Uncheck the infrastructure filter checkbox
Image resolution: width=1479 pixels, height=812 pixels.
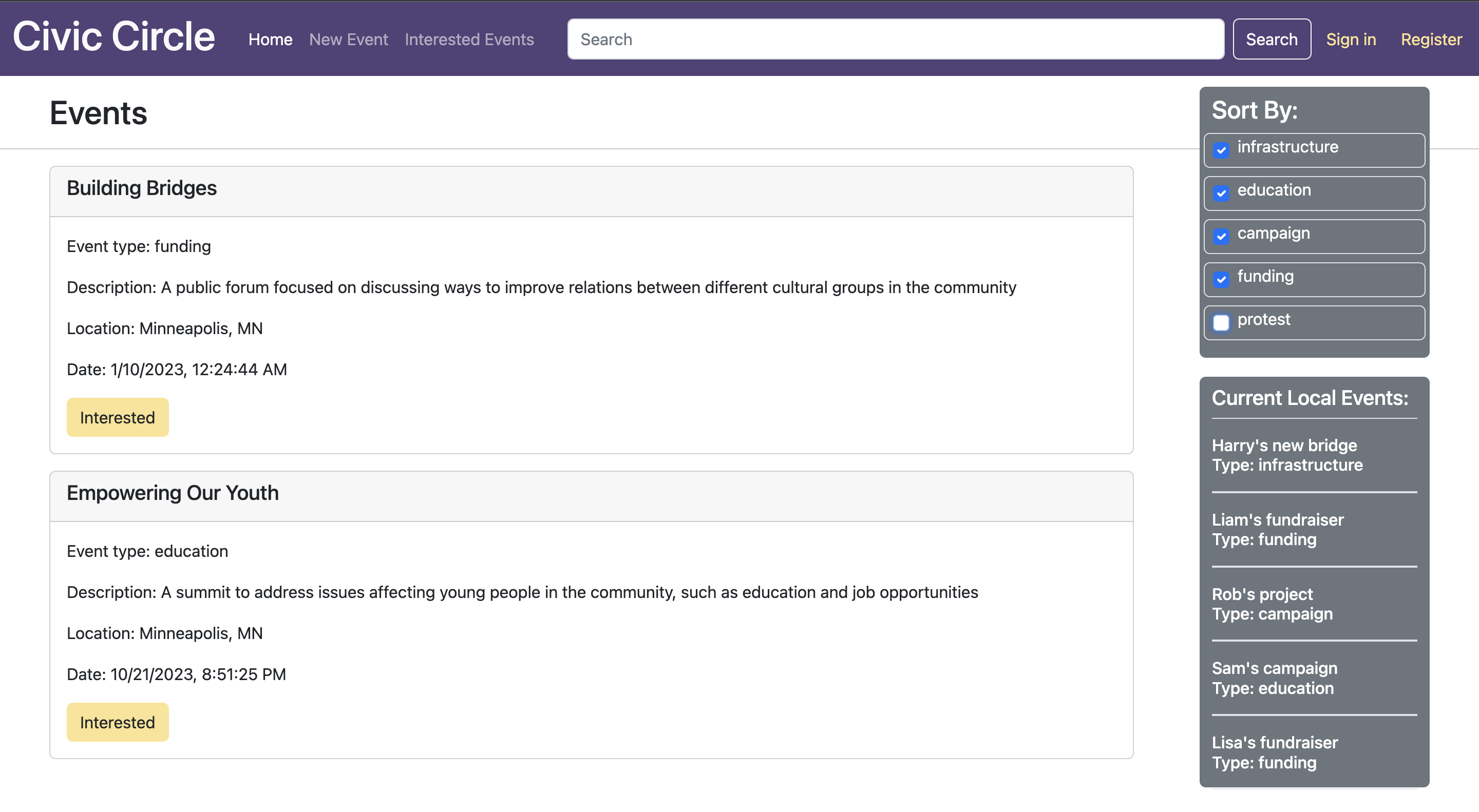click(x=1221, y=150)
